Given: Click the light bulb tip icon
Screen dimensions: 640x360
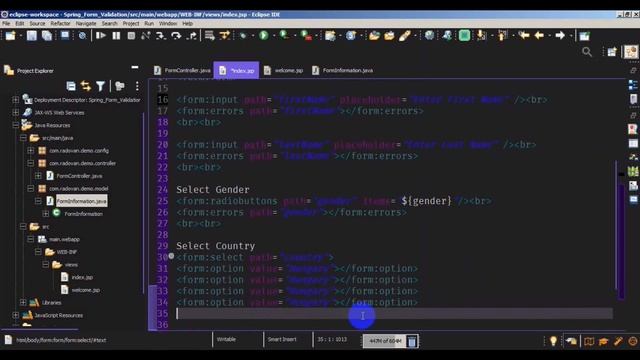Looking at the screenshot, I should tap(553, 341).
